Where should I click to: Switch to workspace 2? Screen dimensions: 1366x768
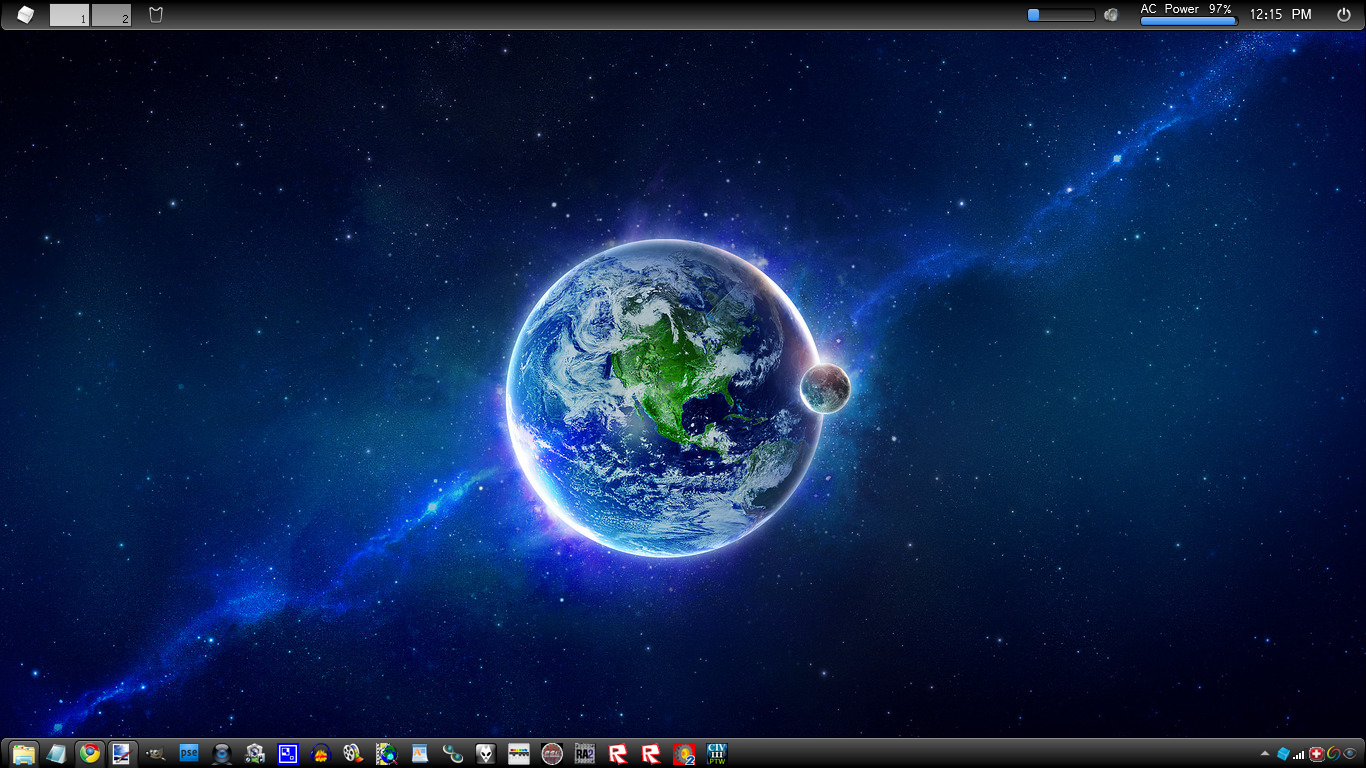(112, 14)
